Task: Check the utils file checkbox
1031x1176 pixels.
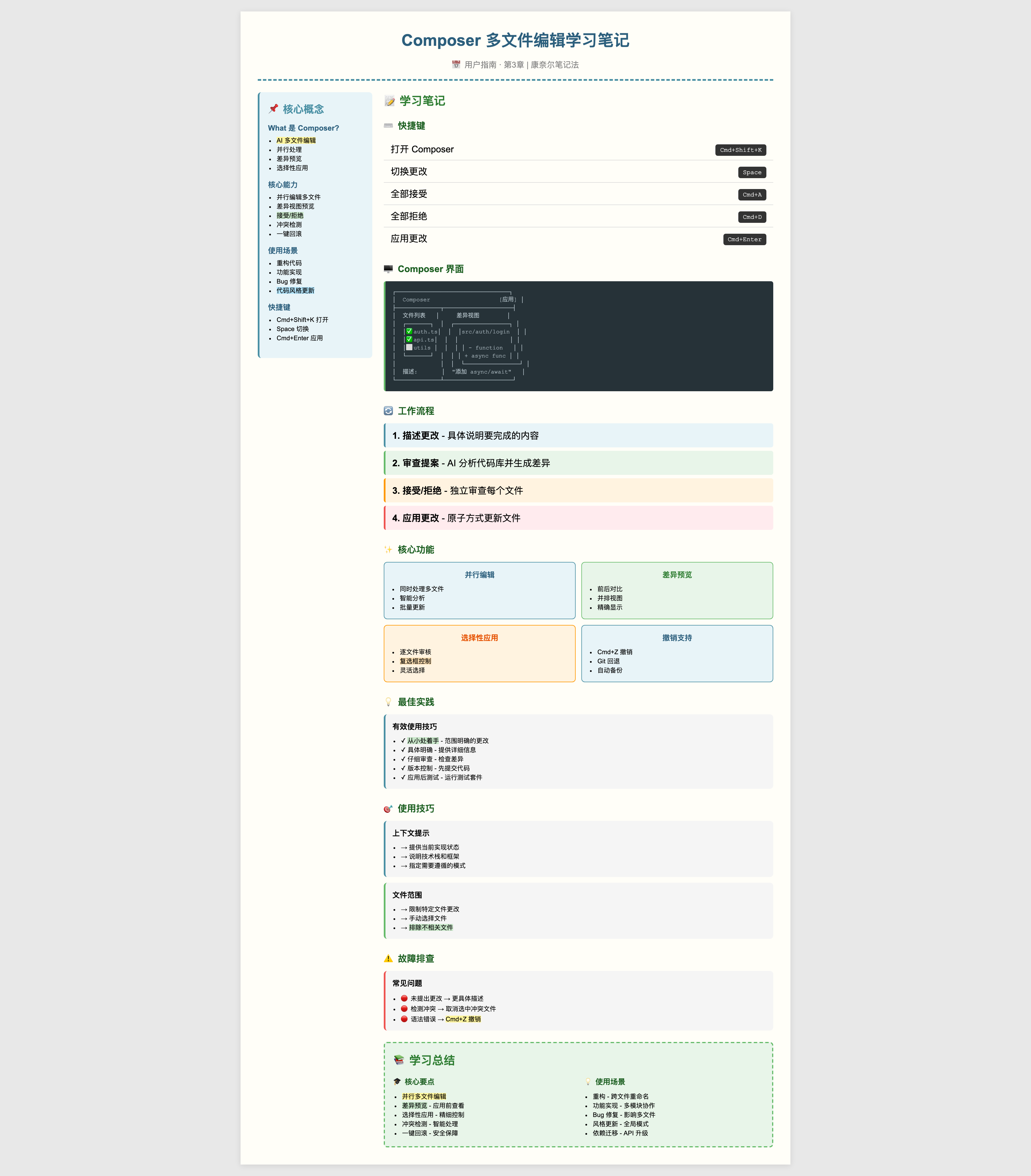Action: (409, 347)
